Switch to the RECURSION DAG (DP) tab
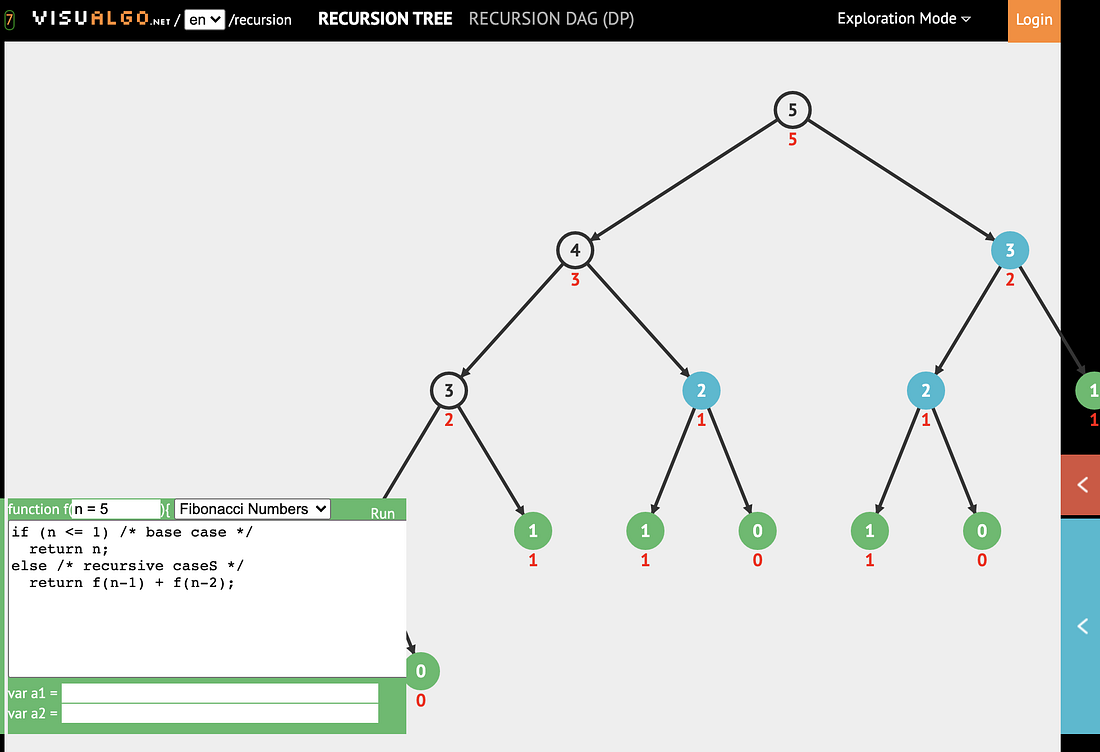1100x752 pixels. coord(551,18)
